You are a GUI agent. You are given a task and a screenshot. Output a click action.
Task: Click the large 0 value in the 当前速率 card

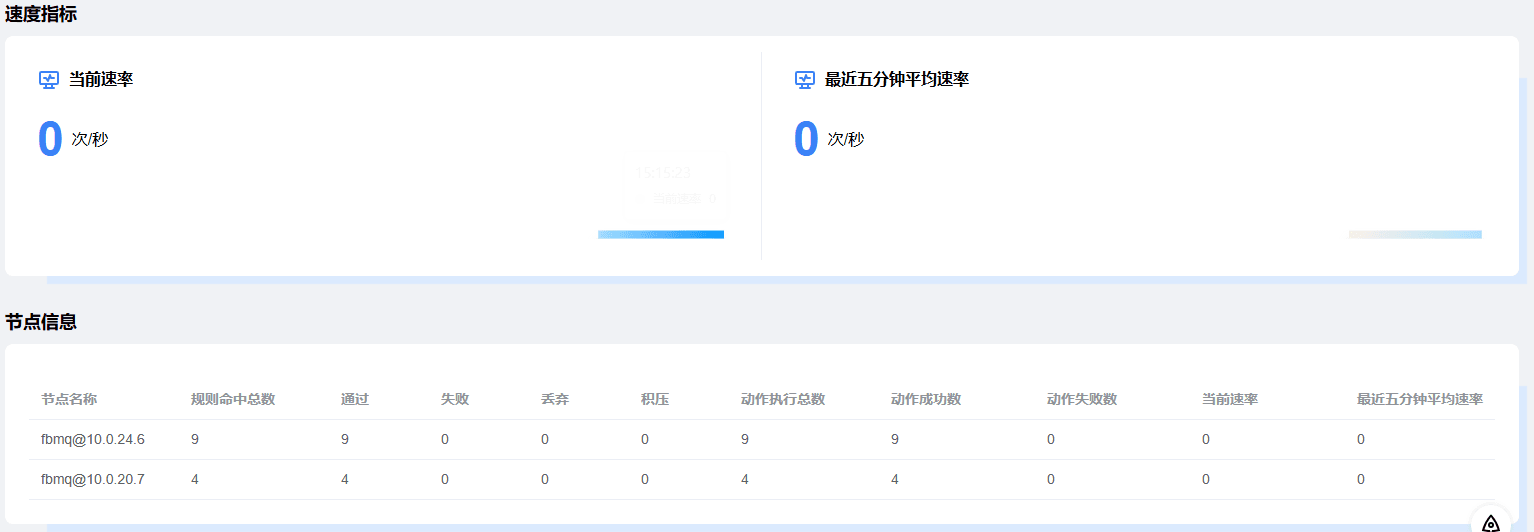(x=50, y=139)
